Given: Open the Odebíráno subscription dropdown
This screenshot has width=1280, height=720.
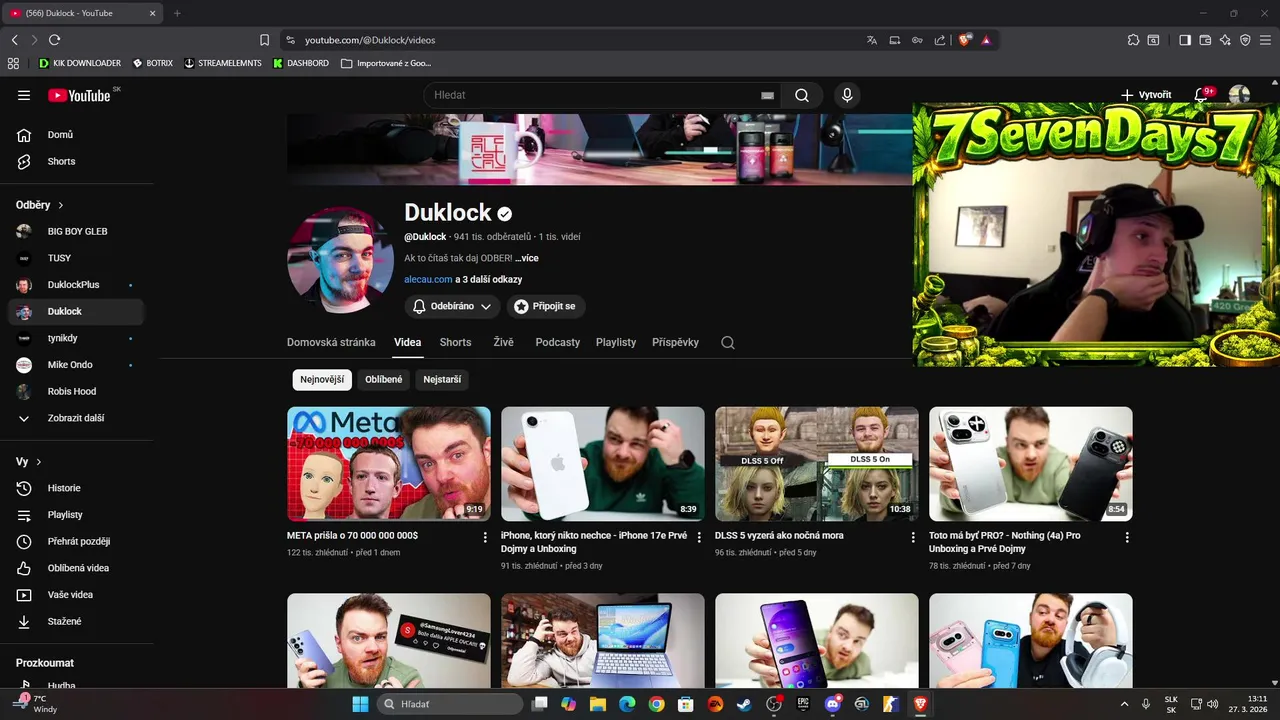Looking at the screenshot, I should [452, 306].
